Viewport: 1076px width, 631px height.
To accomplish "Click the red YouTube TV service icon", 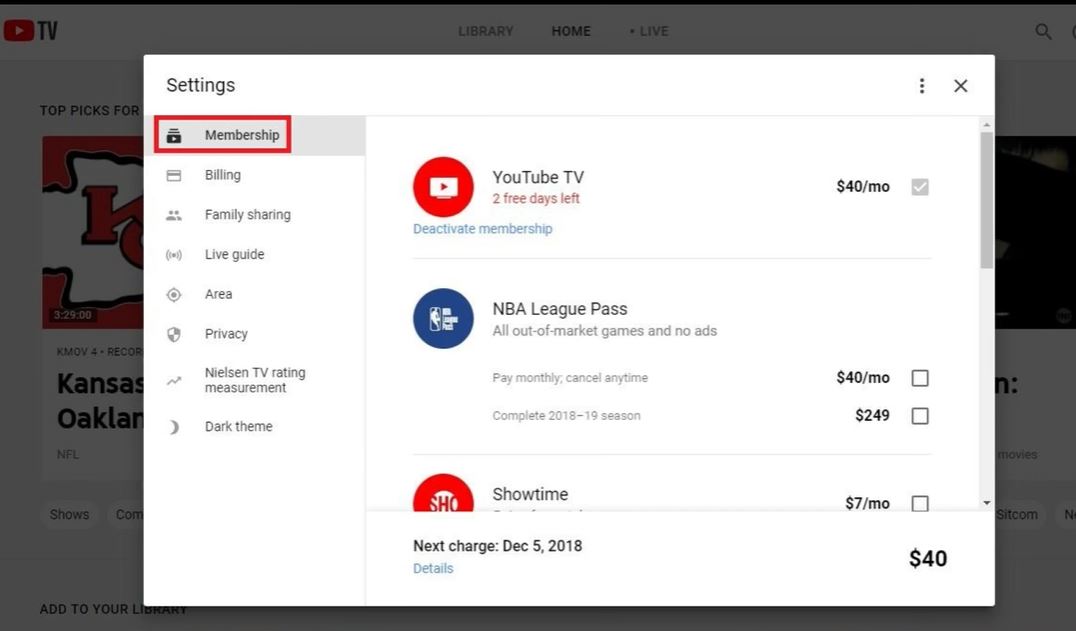I will pos(443,187).
